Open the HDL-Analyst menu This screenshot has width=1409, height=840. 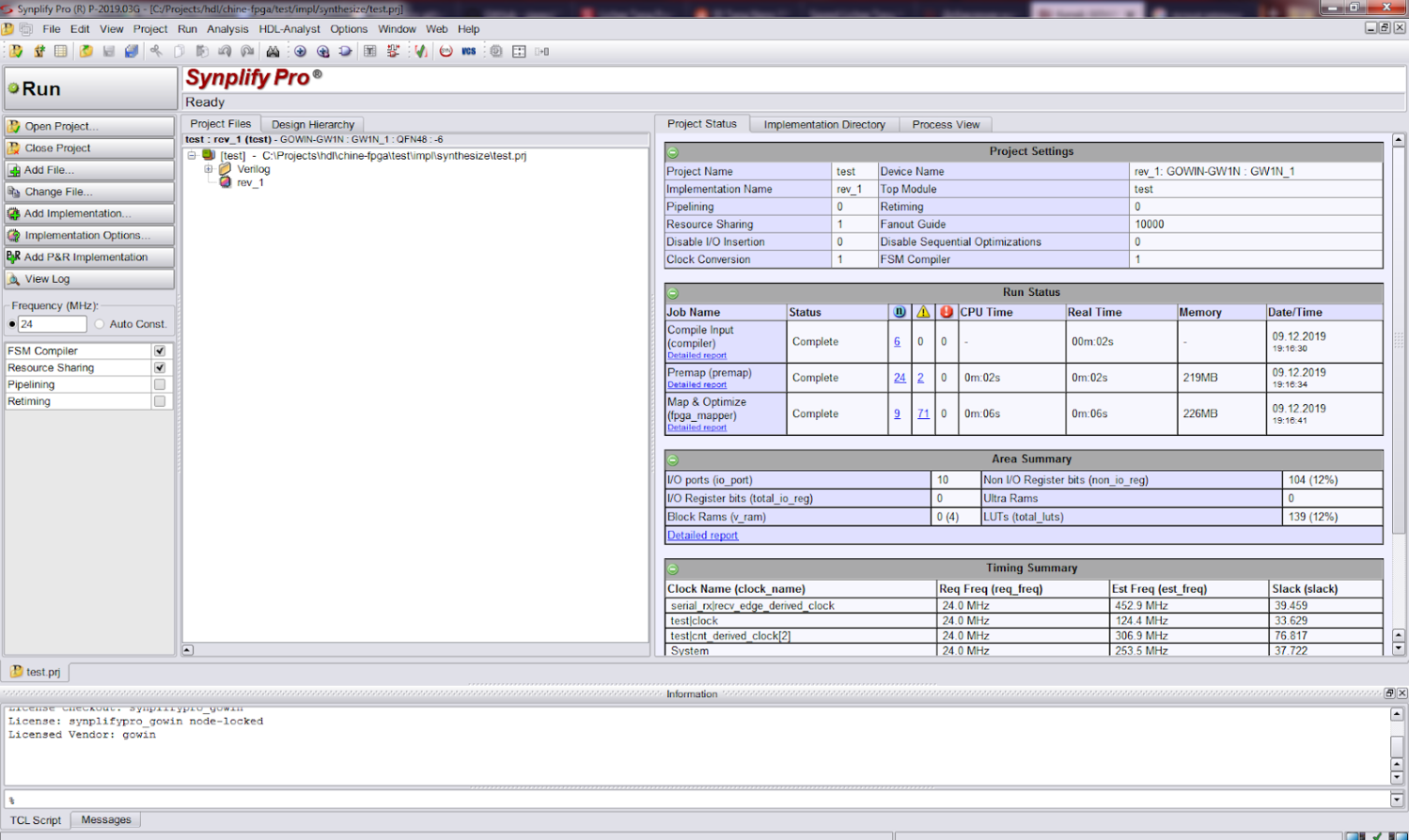pyautogui.click(x=290, y=29)
